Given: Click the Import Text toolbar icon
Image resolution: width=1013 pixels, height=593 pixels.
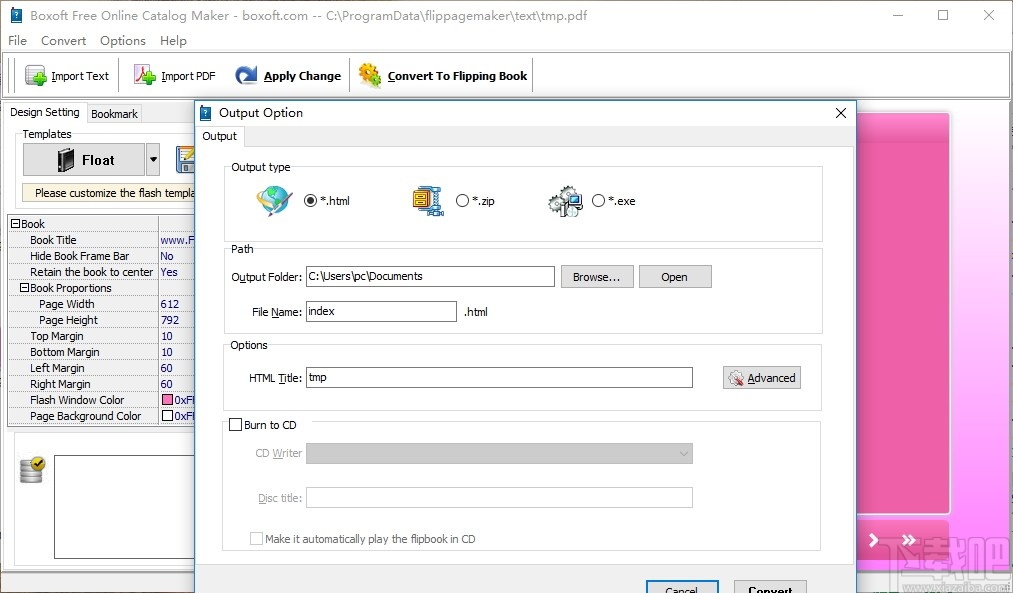Looking at the screenshot, I should tap(36, 75).
